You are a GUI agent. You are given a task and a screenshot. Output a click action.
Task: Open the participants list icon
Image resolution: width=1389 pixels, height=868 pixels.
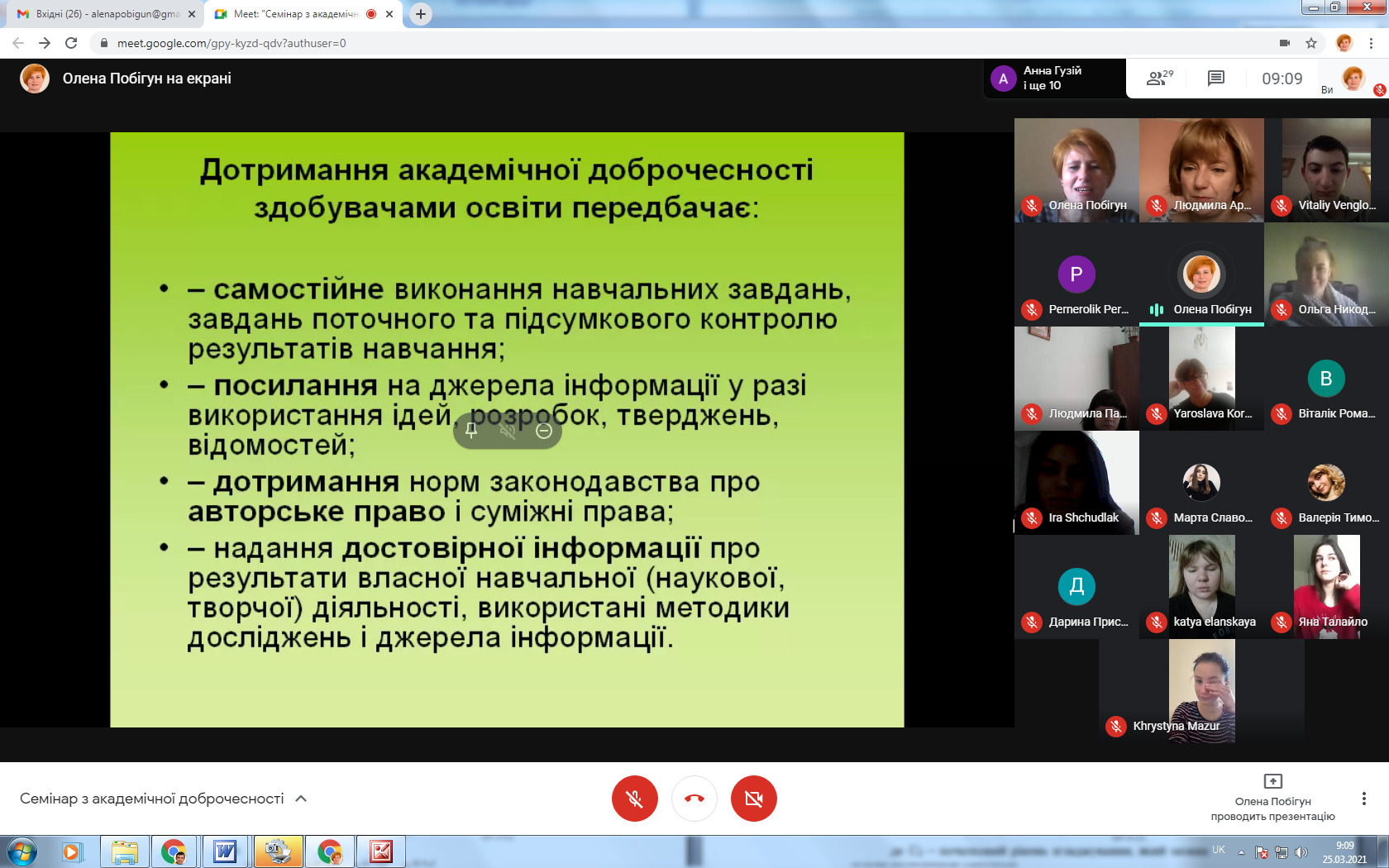pos(1159,79)
